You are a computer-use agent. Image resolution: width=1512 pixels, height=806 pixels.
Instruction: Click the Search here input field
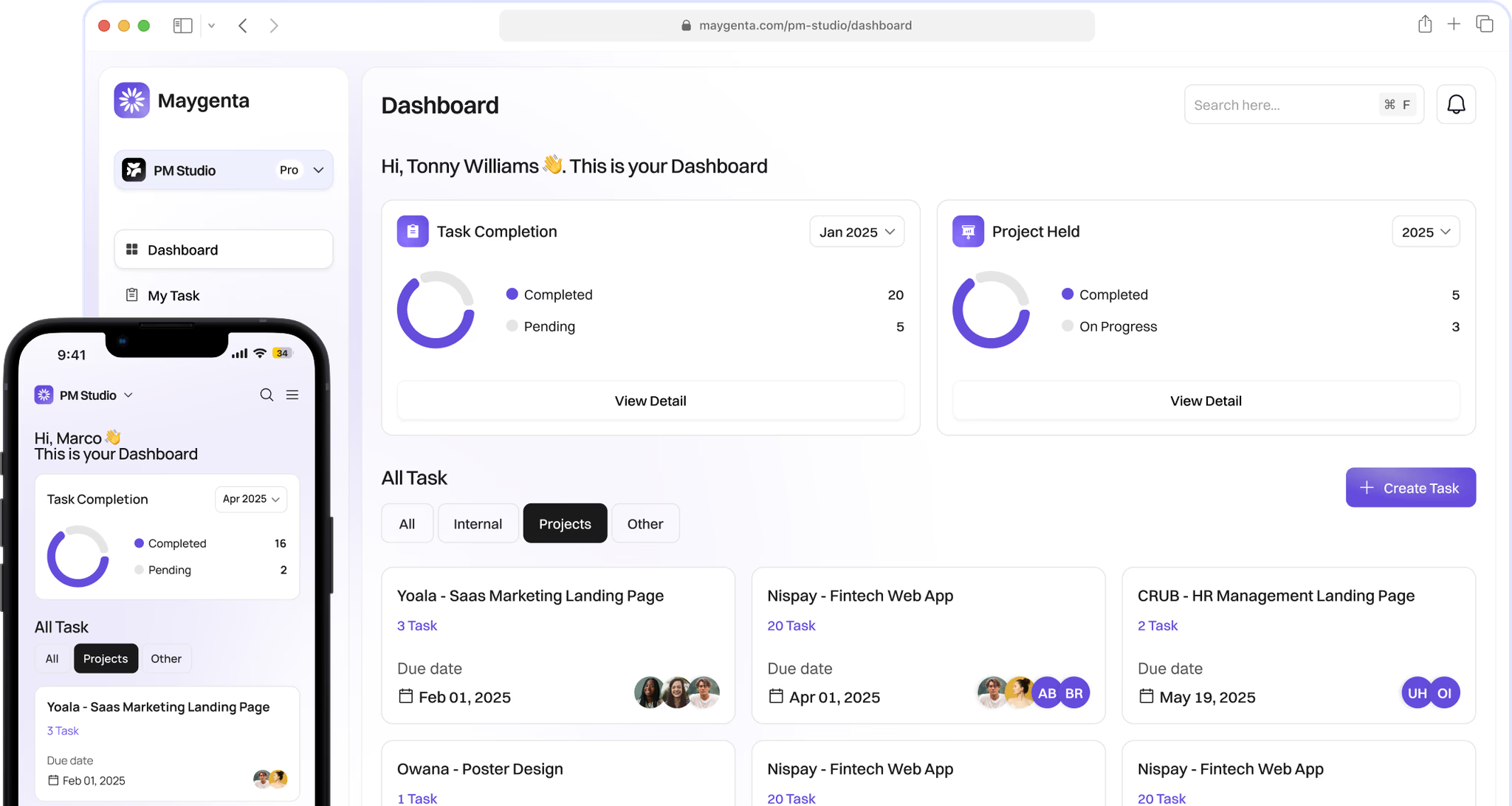click(1281, 105)
